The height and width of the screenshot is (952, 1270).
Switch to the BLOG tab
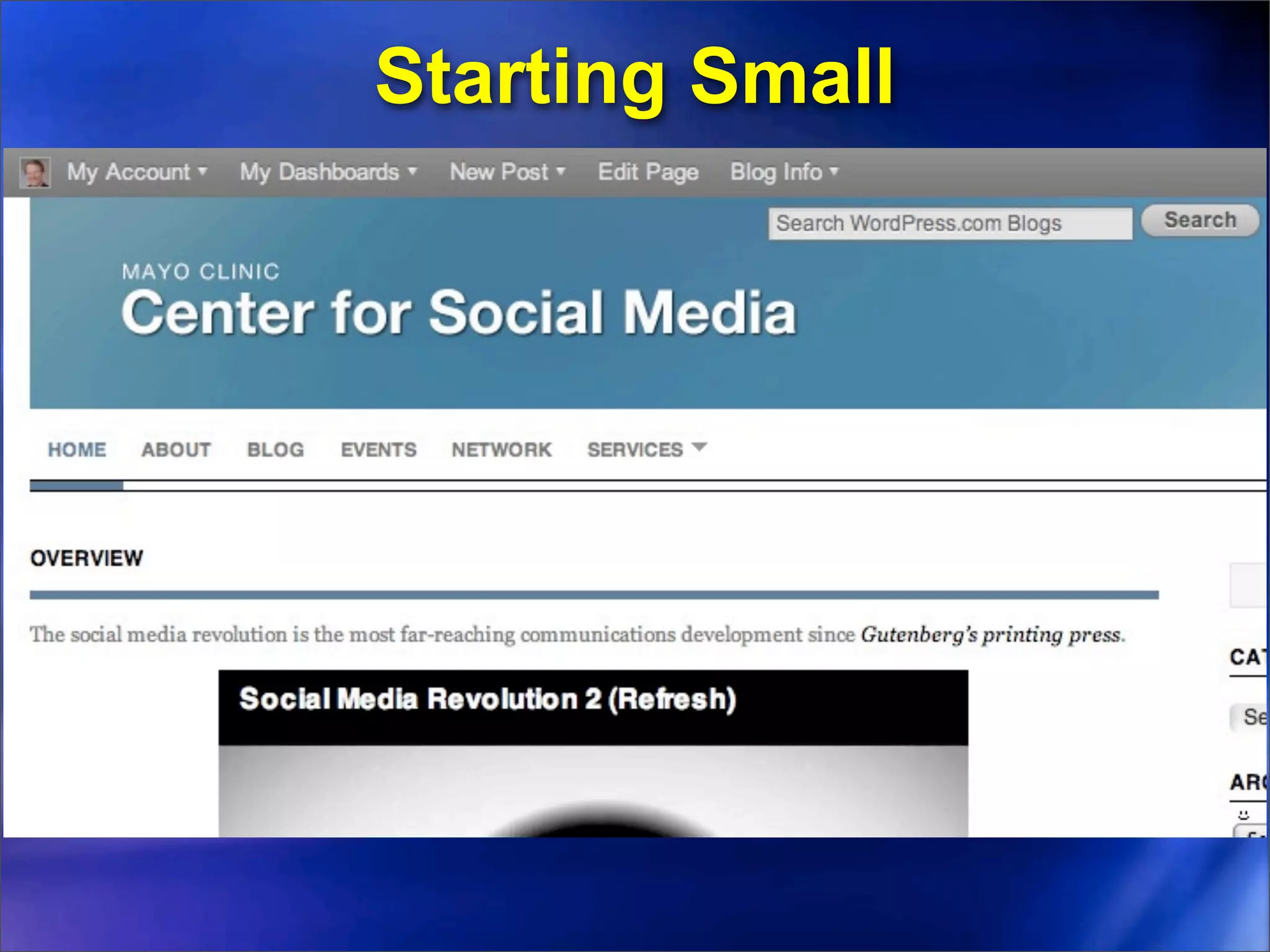(276, 449)
